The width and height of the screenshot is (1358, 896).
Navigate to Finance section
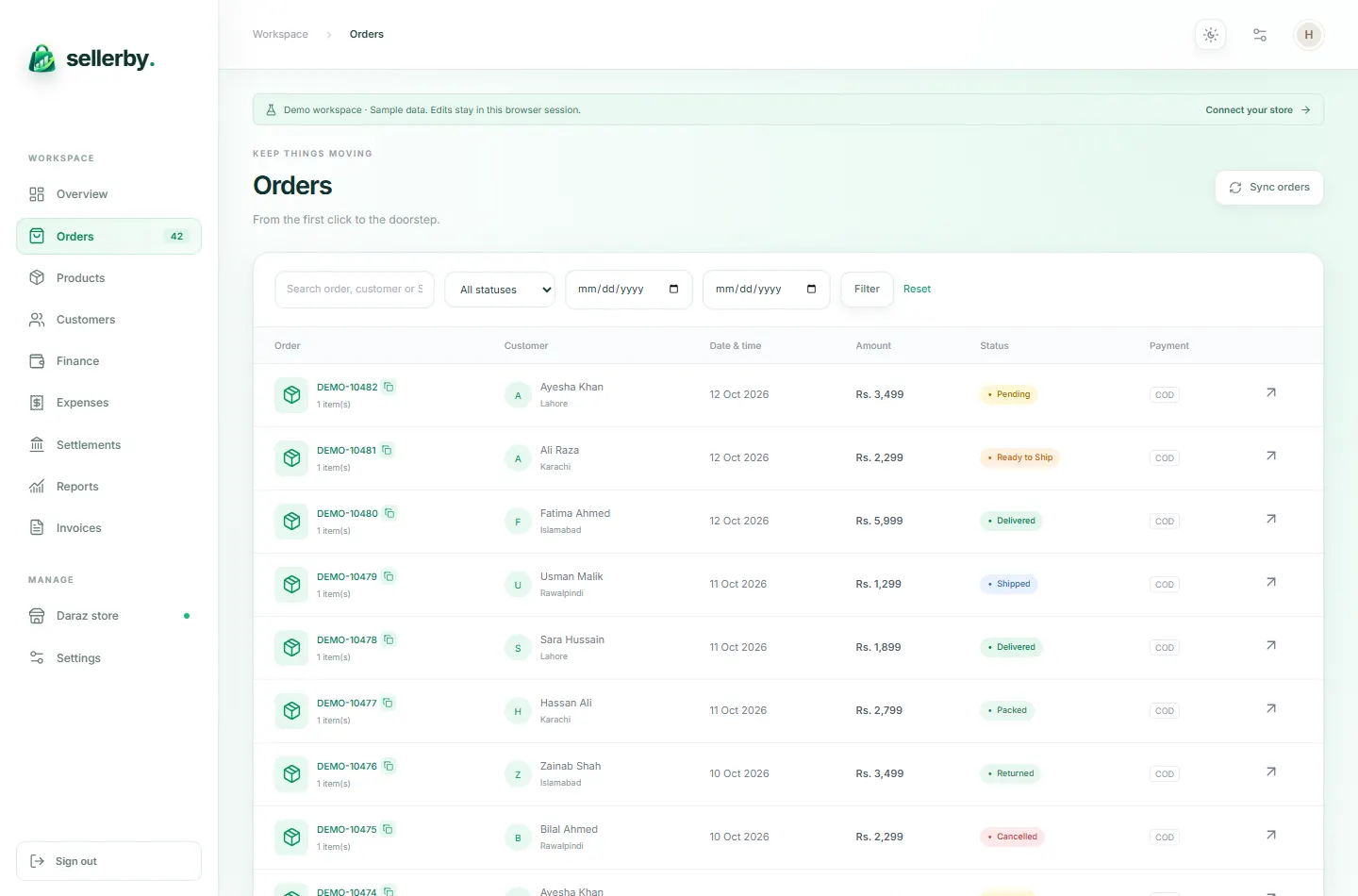coord(108,361)
